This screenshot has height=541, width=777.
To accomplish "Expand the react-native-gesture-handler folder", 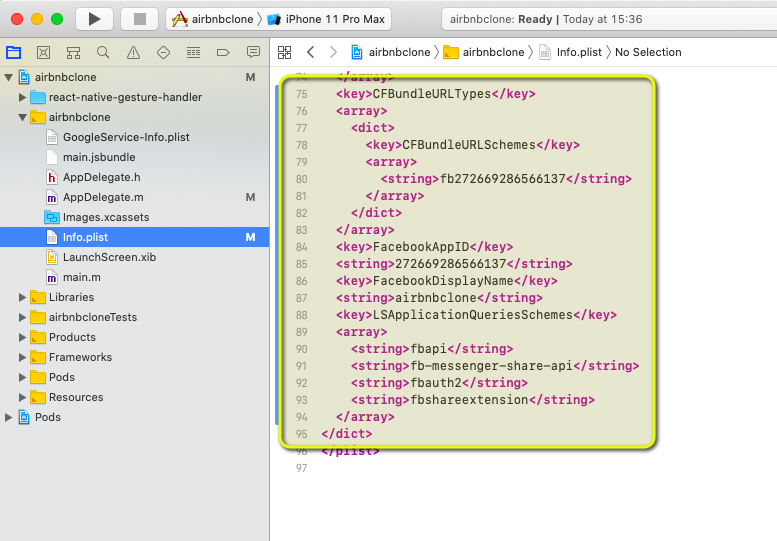I will (23, 97).
